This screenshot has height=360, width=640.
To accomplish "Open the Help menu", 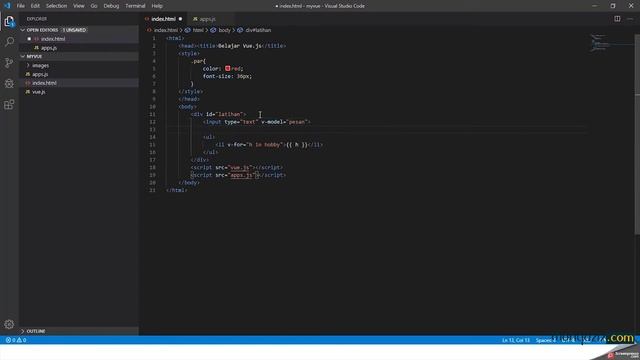I will [157, 6].
